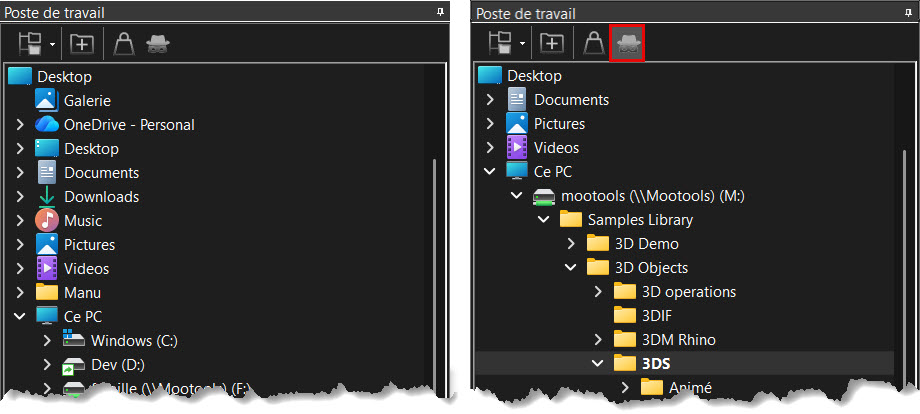This screenshot has height=414, width=920.
Task: Toggle the incognito hat icon in the left panel
Action: click(x=157, y=43)
